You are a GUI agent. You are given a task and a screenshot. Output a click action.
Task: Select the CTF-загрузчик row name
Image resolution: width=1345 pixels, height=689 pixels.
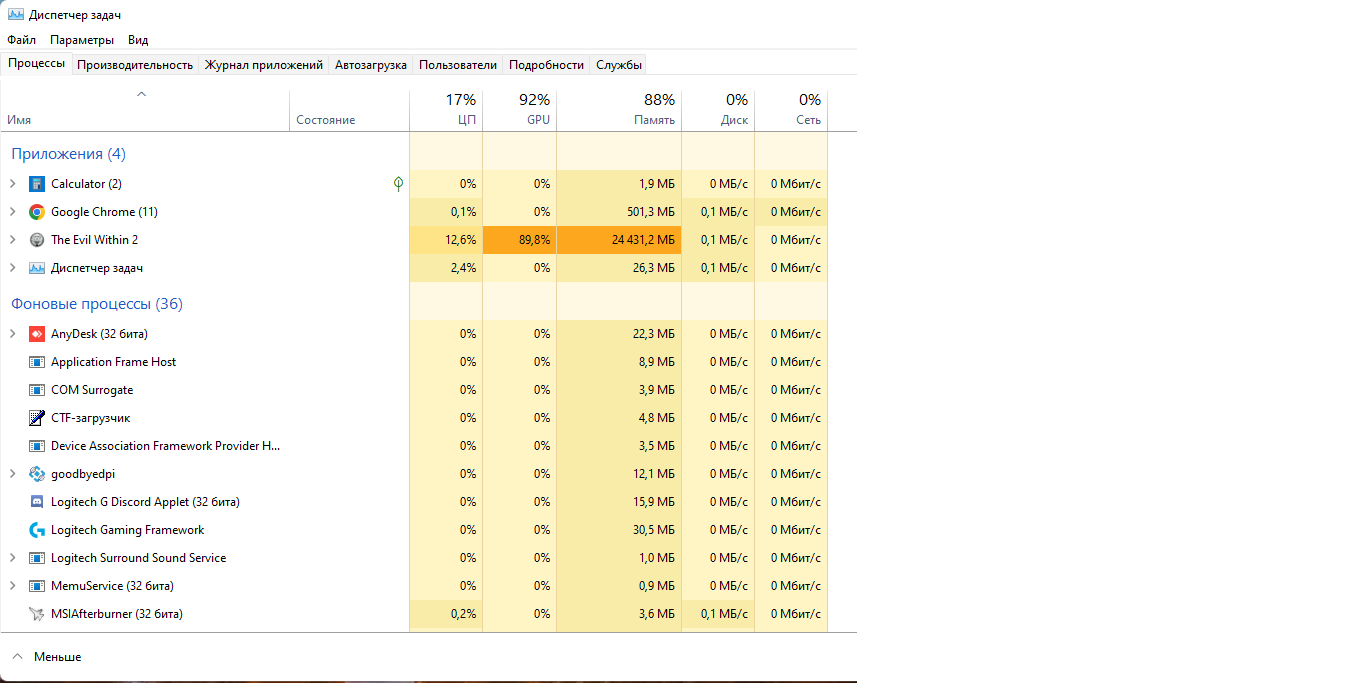point(90,418)
